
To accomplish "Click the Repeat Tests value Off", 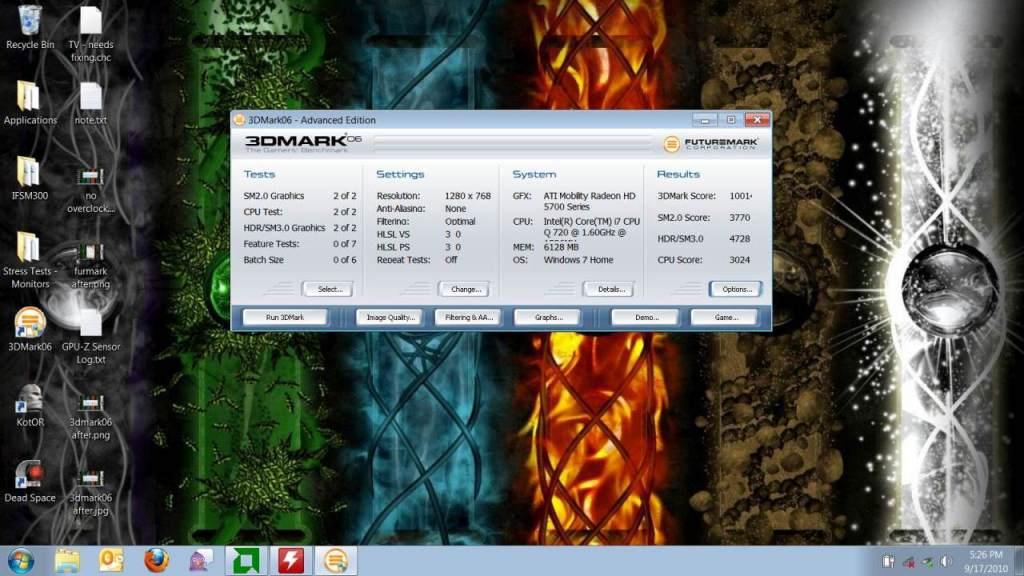I will 451,260.
